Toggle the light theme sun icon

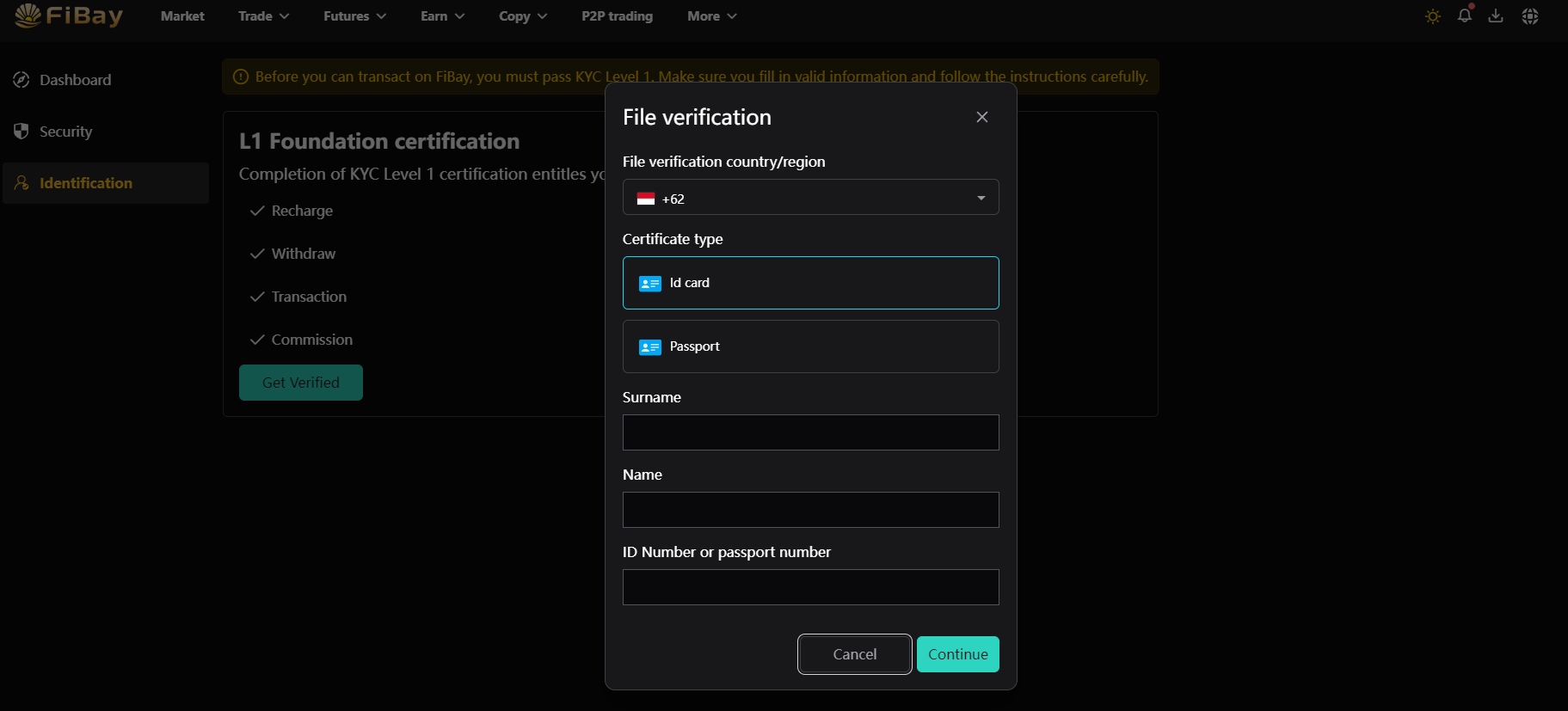pos(1432,16)
